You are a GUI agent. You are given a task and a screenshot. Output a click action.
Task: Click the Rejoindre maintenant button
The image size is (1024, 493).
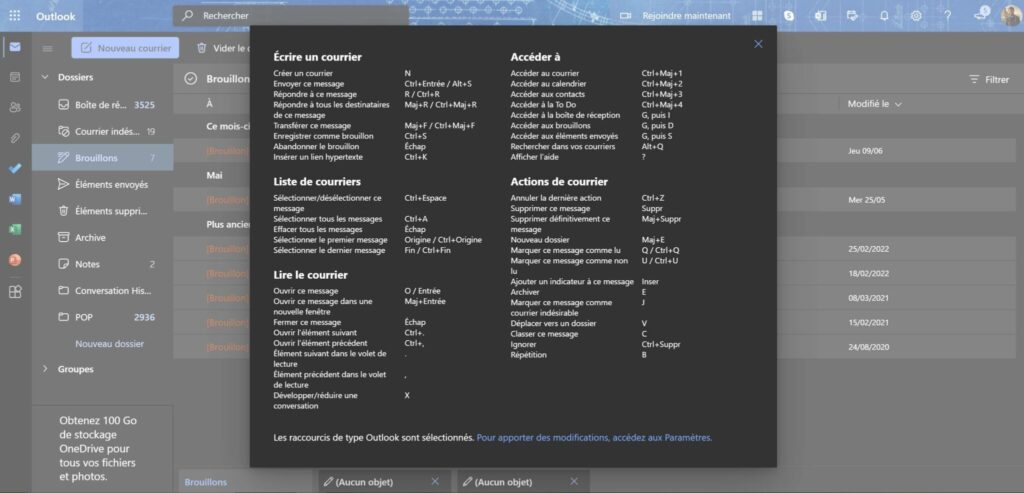pos(675,16)
